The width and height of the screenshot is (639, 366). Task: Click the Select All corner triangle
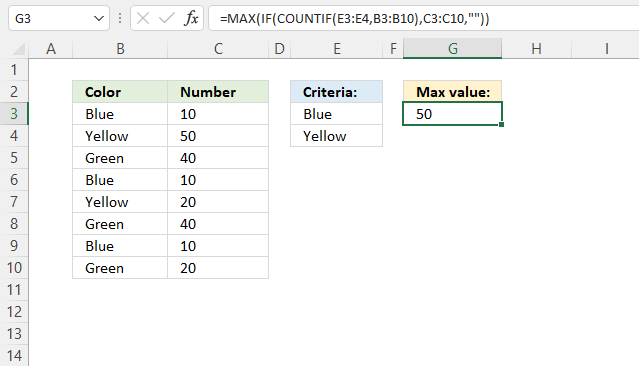18,49
